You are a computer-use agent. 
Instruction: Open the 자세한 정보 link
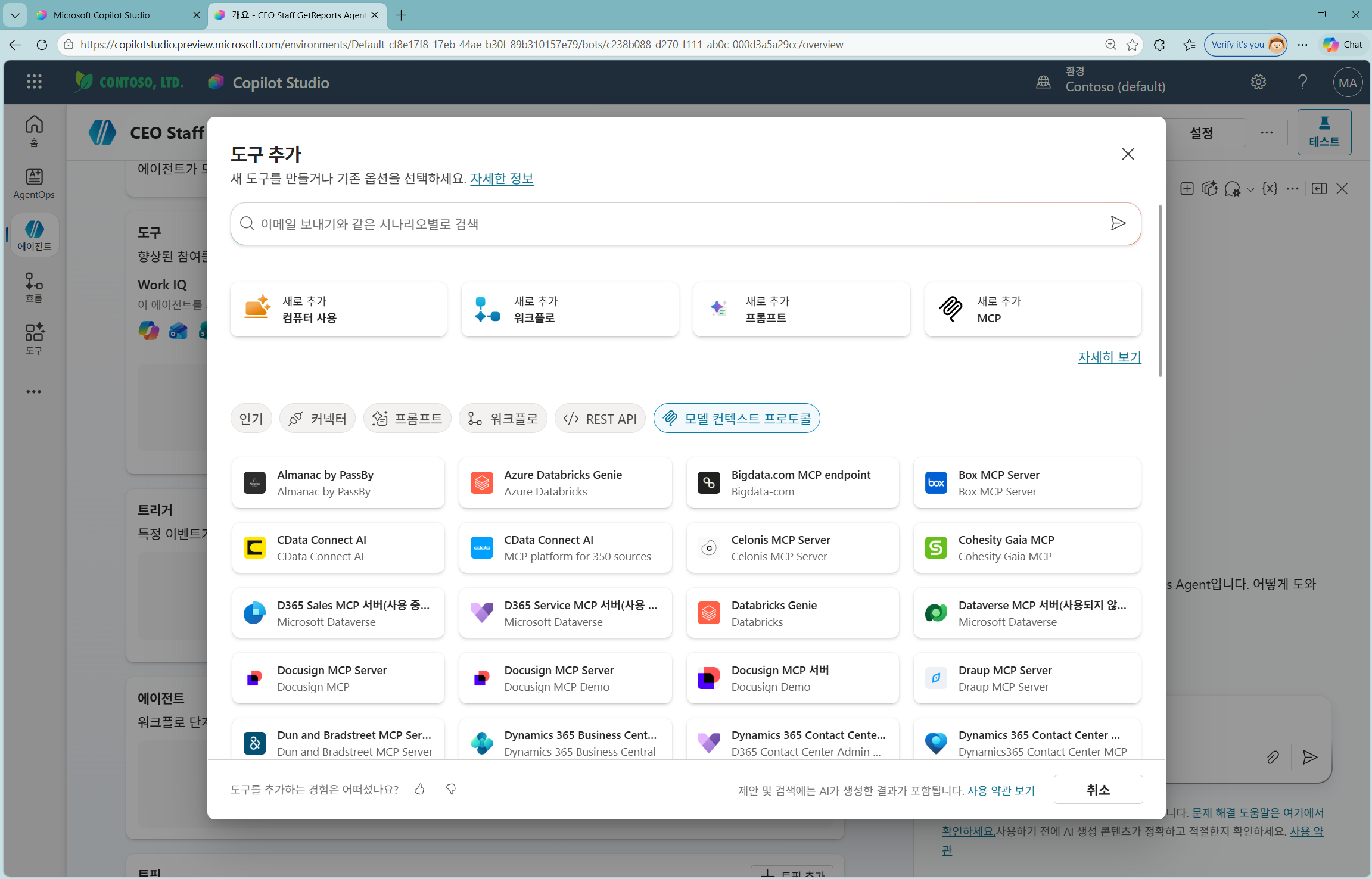pyautogui.click(x=502, y=179)
